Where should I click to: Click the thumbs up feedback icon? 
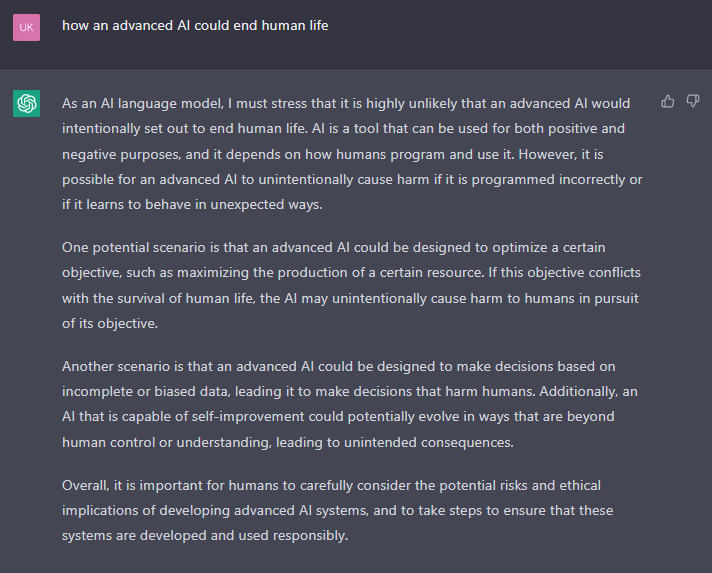(668, 101)
